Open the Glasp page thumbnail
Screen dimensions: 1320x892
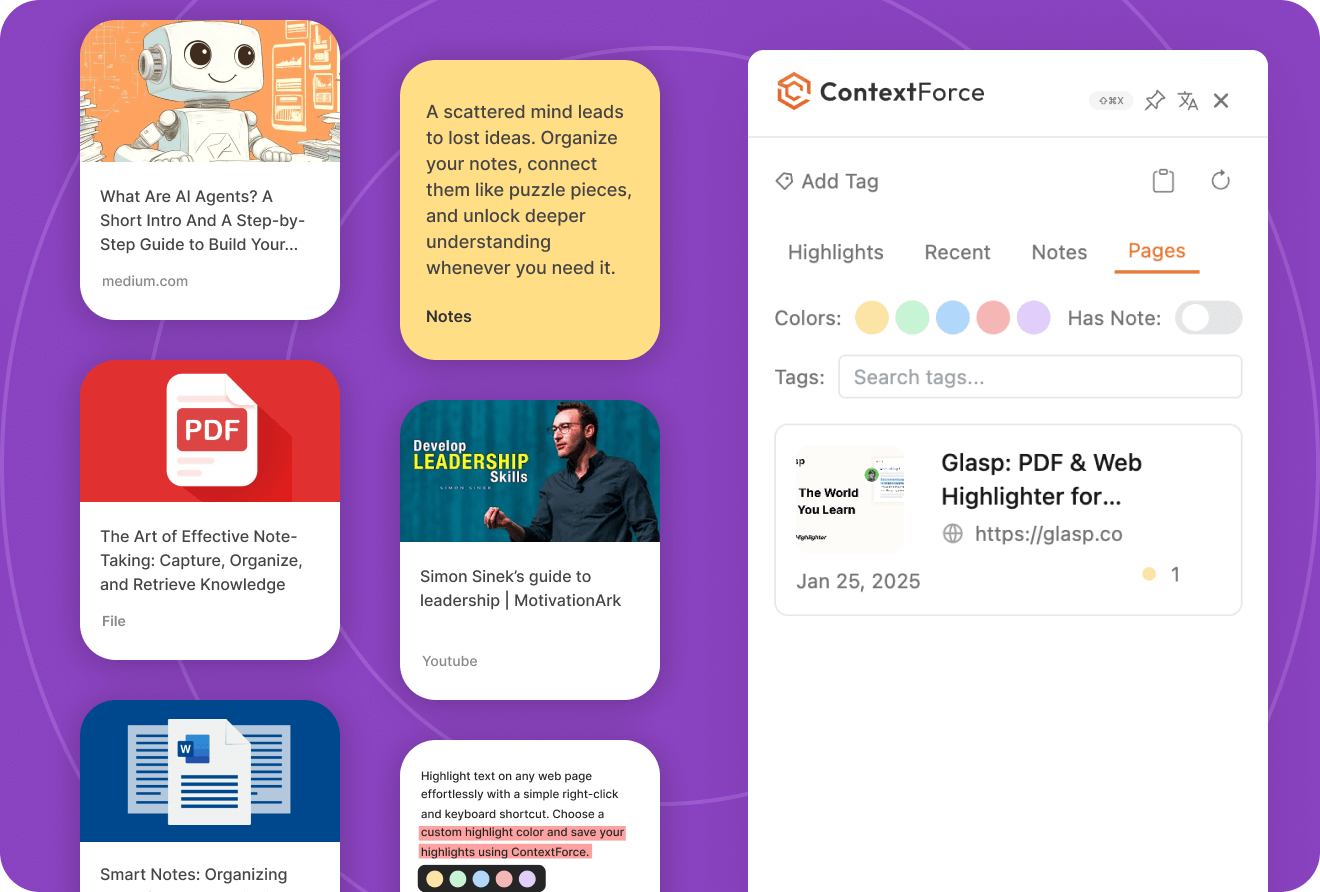pyautogui.click(x=850, y=499)
